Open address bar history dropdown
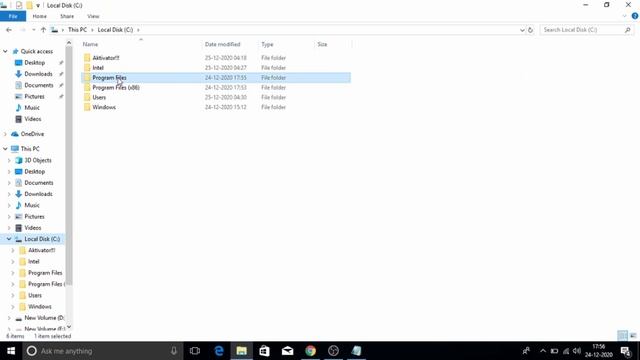 click(x=522, y=30)
